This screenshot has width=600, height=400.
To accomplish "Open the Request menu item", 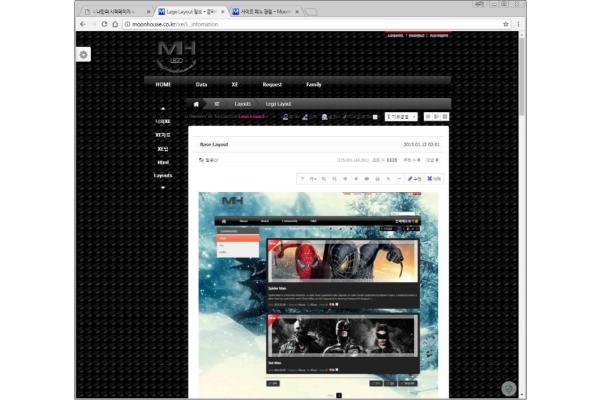I will 272,84.
